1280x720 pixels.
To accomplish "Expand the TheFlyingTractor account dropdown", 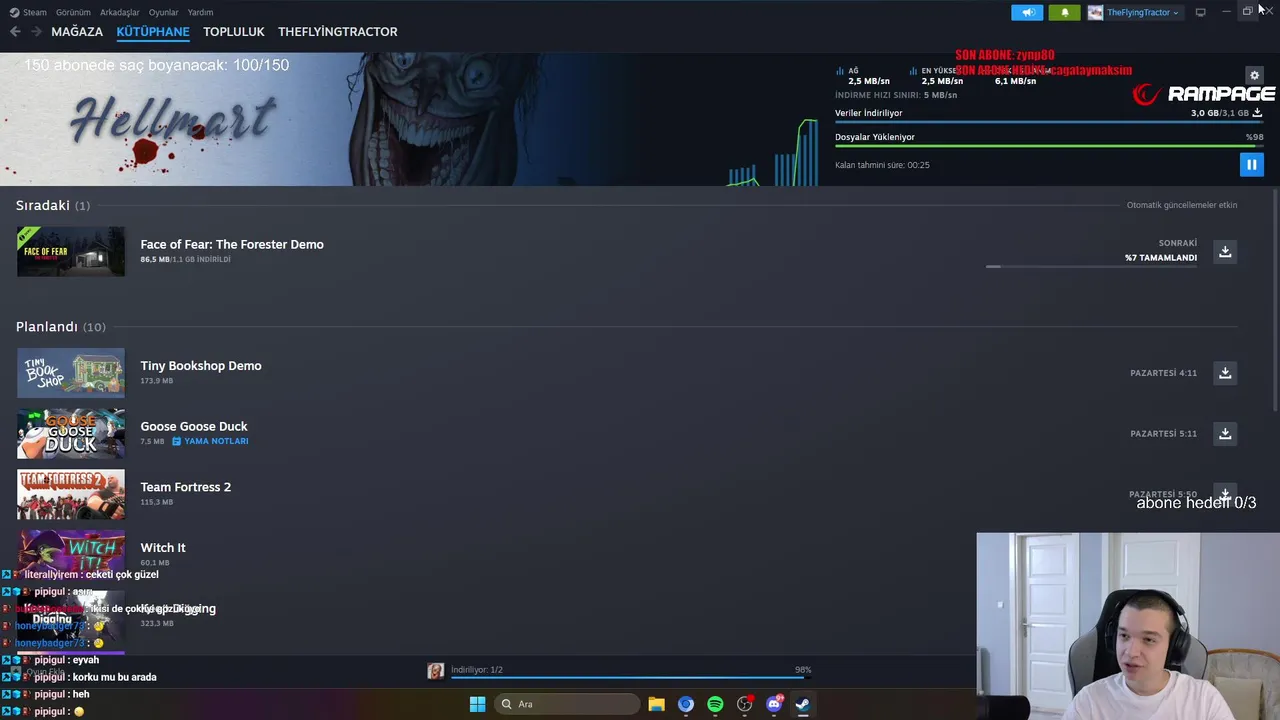I will (x=1135, y=12).
